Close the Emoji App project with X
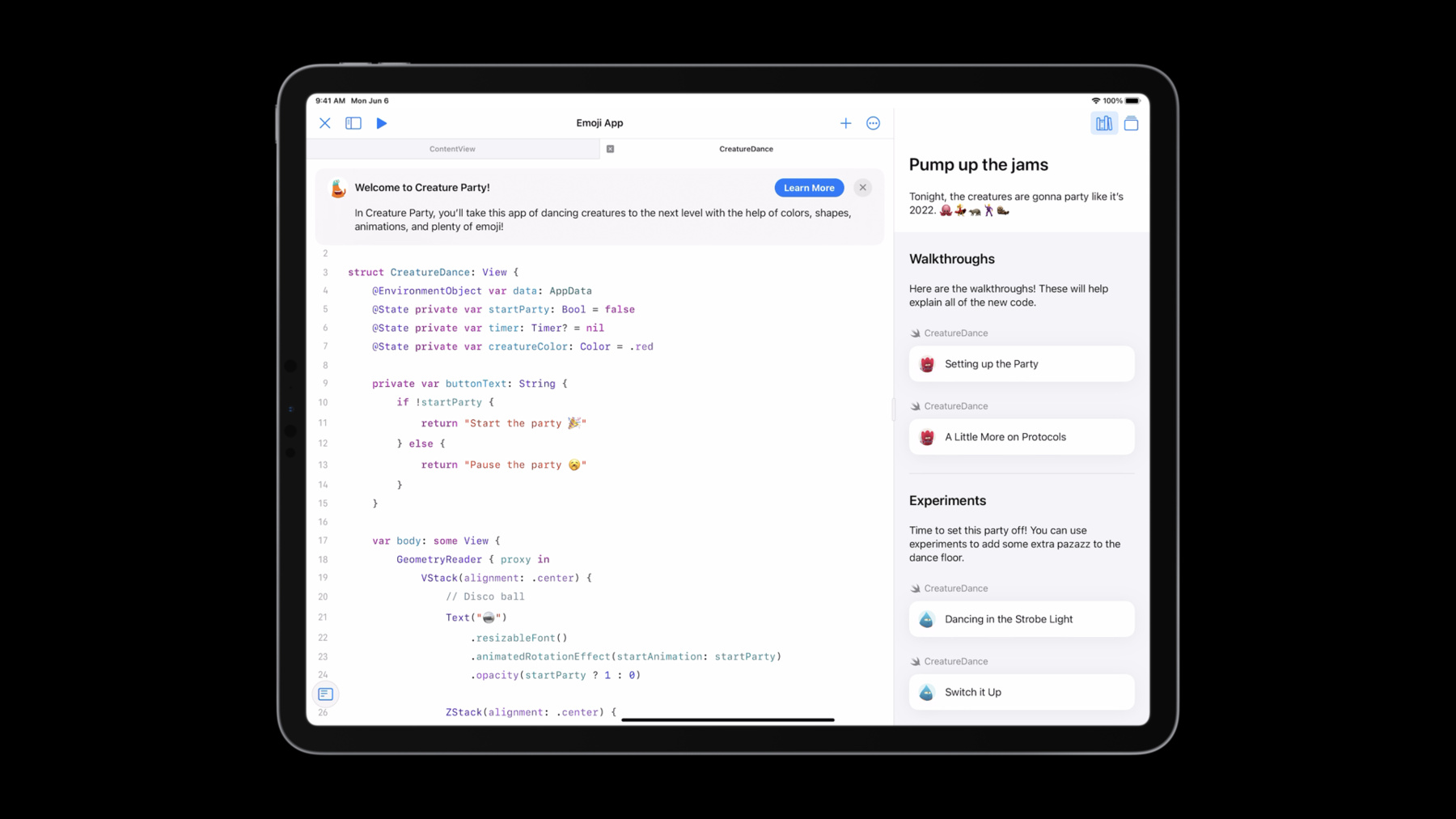Viewport: 1456px width, 819px height. pos(324,123)
